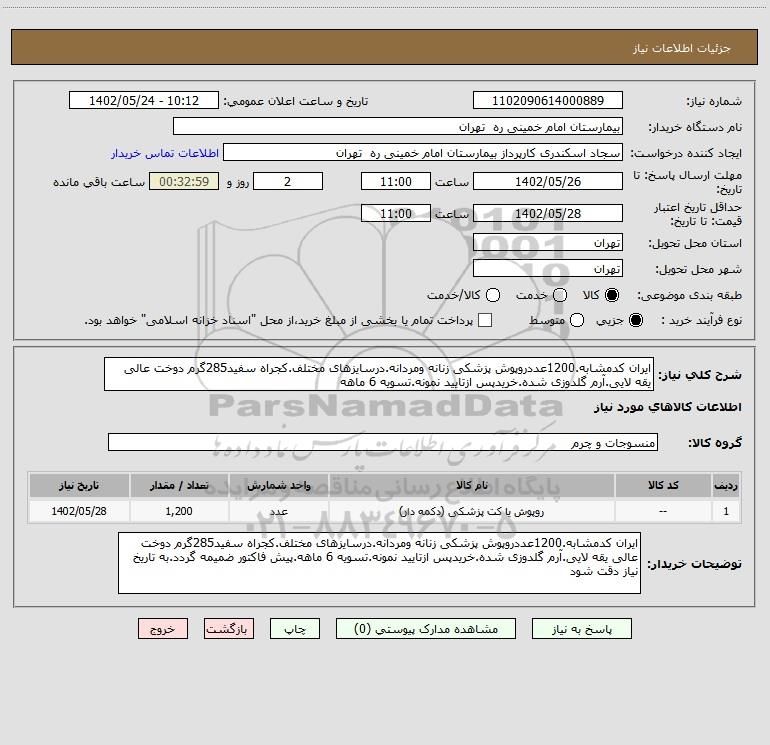This screenshot has width=770, height=745.
Task: Click the تعداد / مقدار column header
Action: click(x=179, y=485)
